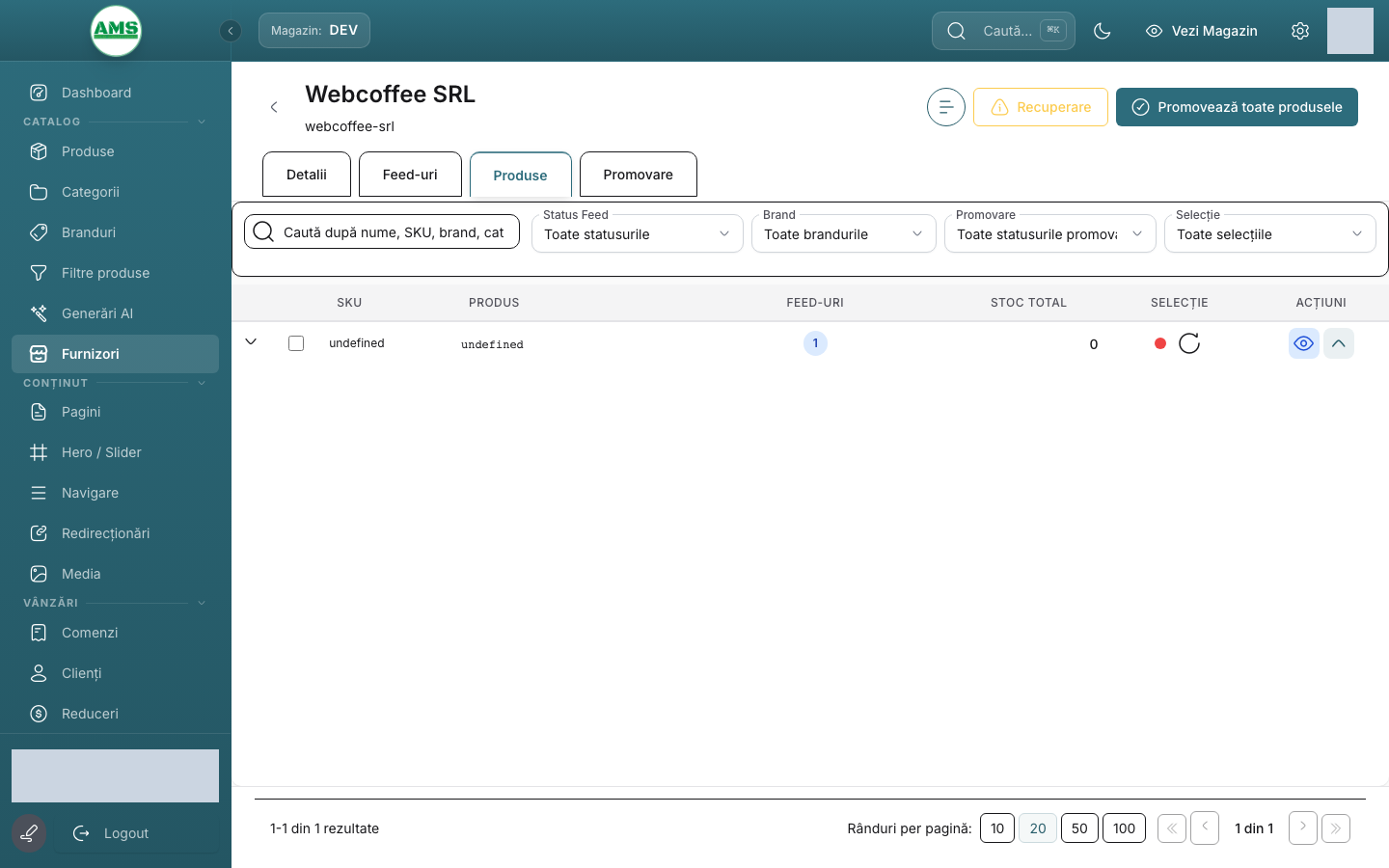
Task: Open Redirecționări sidebar item
Action: click(x=115, y=533)
